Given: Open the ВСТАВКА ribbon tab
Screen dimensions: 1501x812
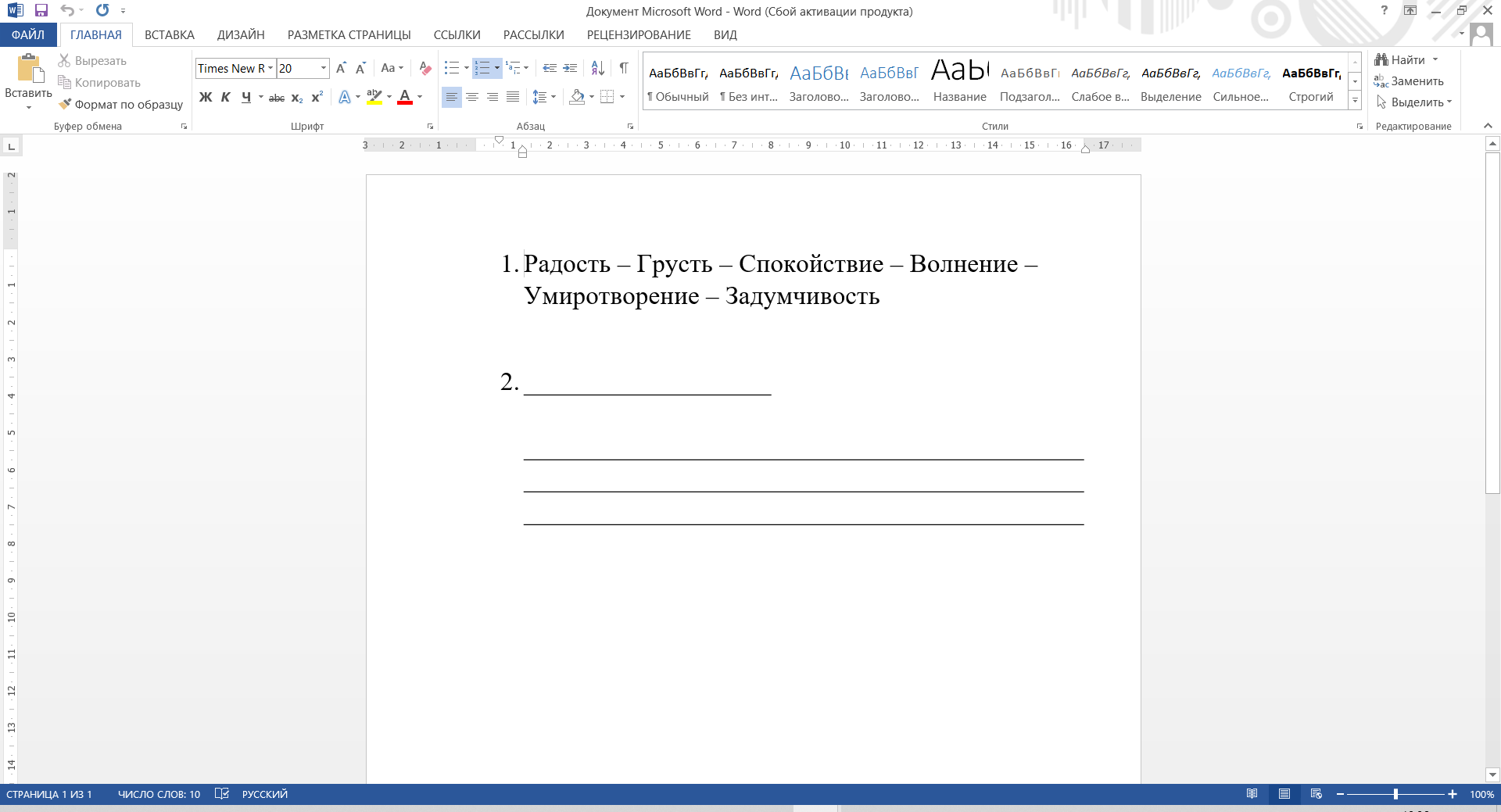Looking at the screenshot, I should 170,35.
